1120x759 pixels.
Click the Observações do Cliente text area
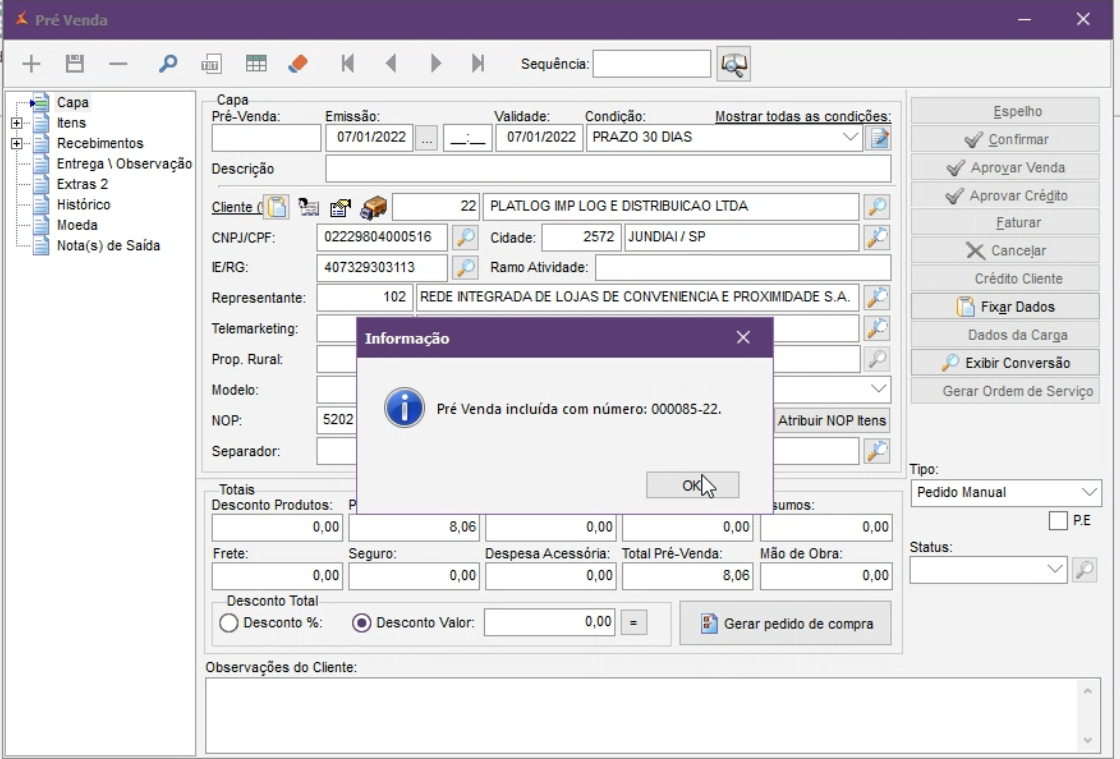pyautogui.click(x=640, y=715)
